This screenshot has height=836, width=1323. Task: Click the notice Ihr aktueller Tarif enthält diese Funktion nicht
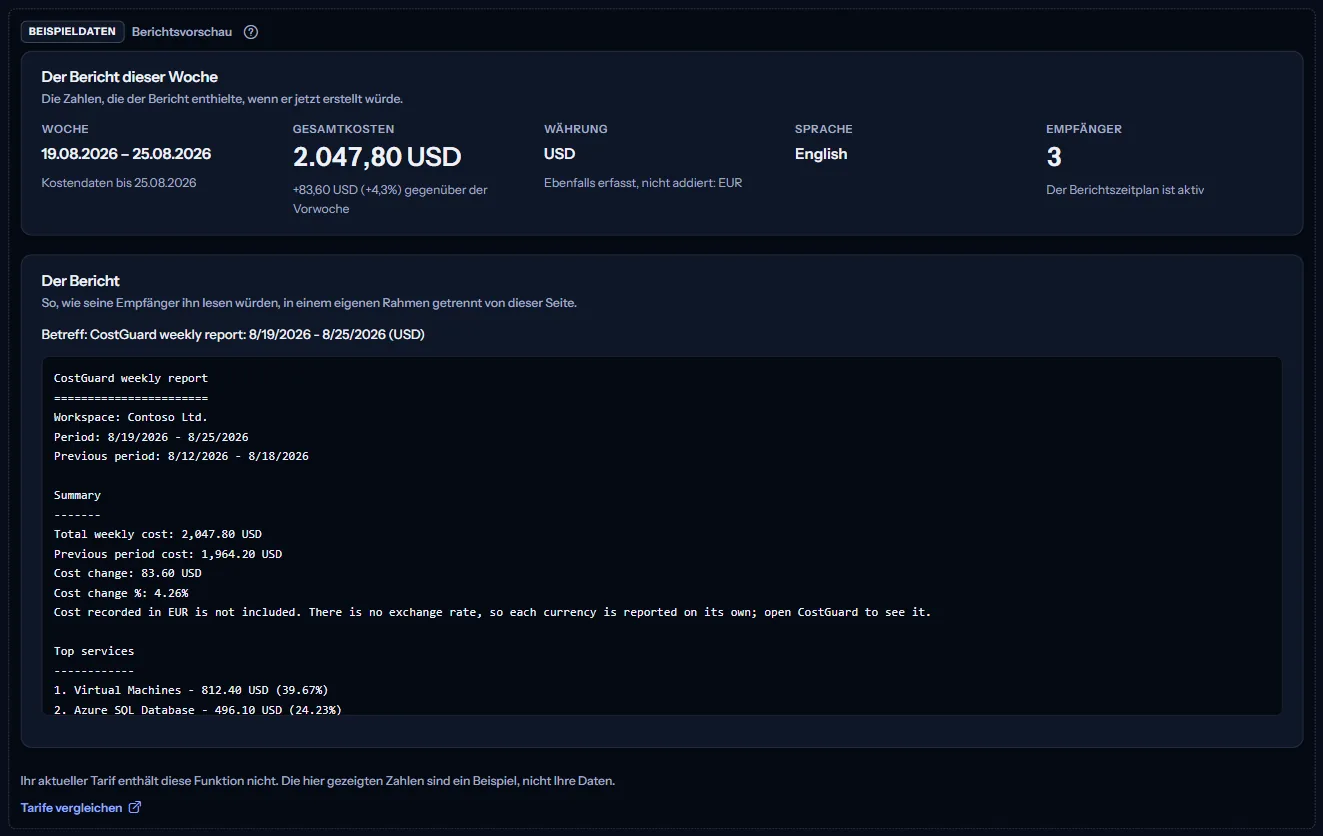coord(318,781)
